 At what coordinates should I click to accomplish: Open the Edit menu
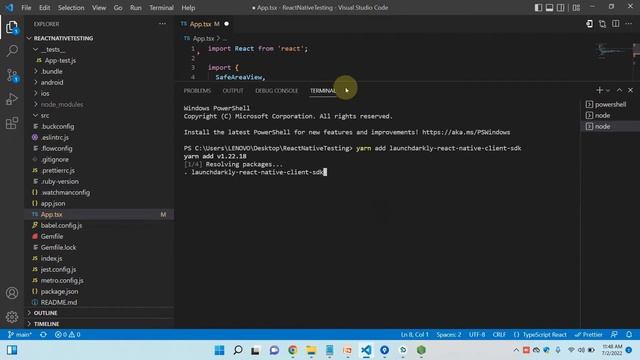click(x=44, y=7)
